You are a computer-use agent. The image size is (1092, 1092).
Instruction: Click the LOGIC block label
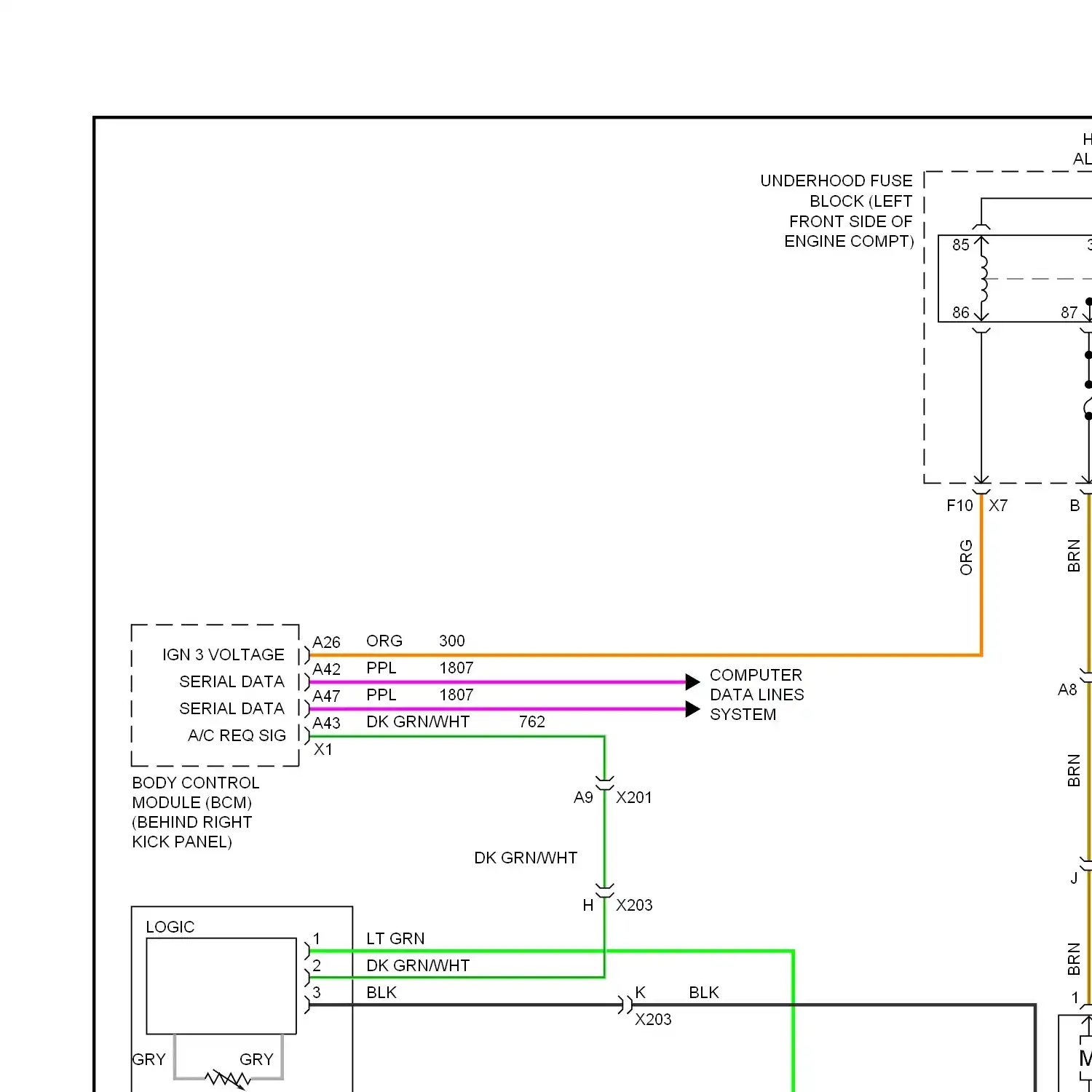(170, 927)
